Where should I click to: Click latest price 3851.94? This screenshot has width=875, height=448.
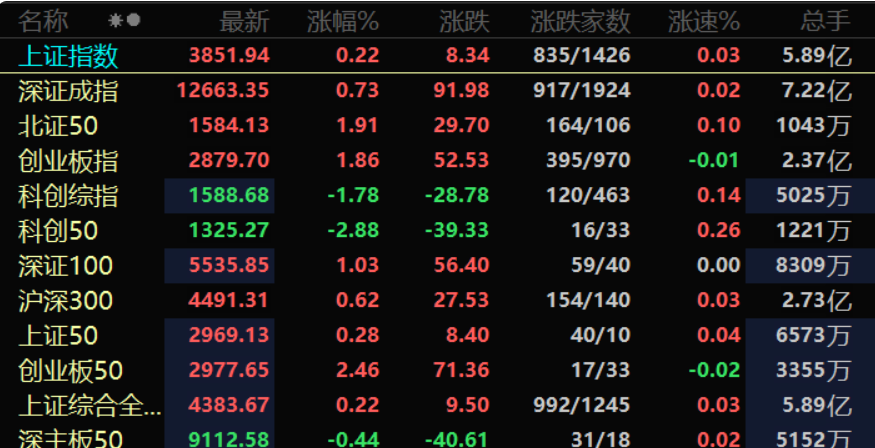click(x=229, y=55)
